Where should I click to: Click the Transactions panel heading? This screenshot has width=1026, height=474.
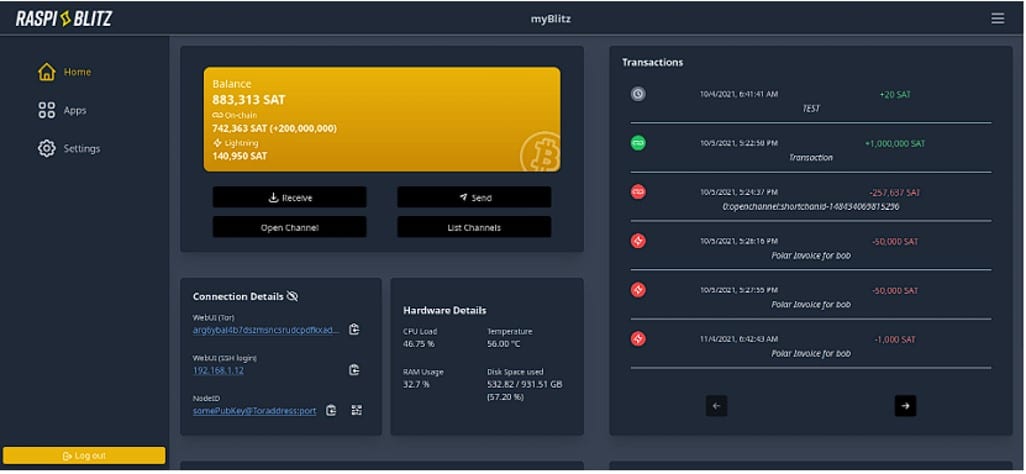coord(652,62)
